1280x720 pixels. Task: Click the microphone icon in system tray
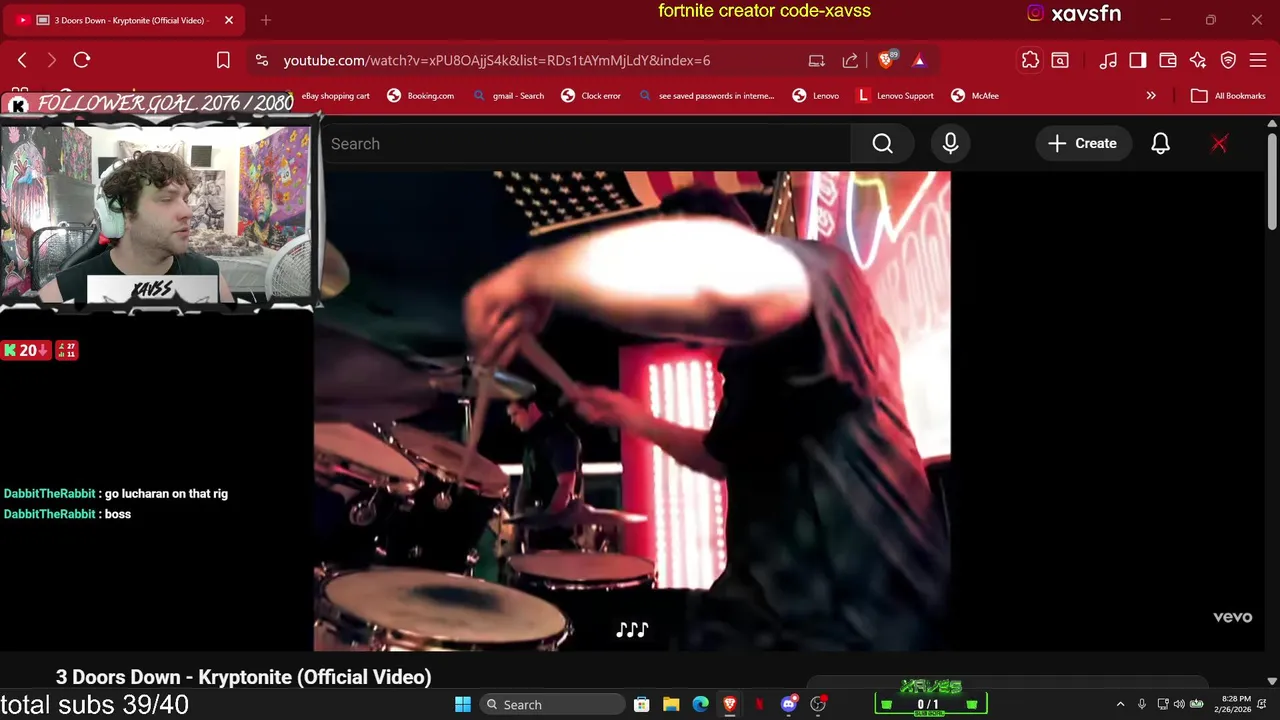(x=1142, y=704)
